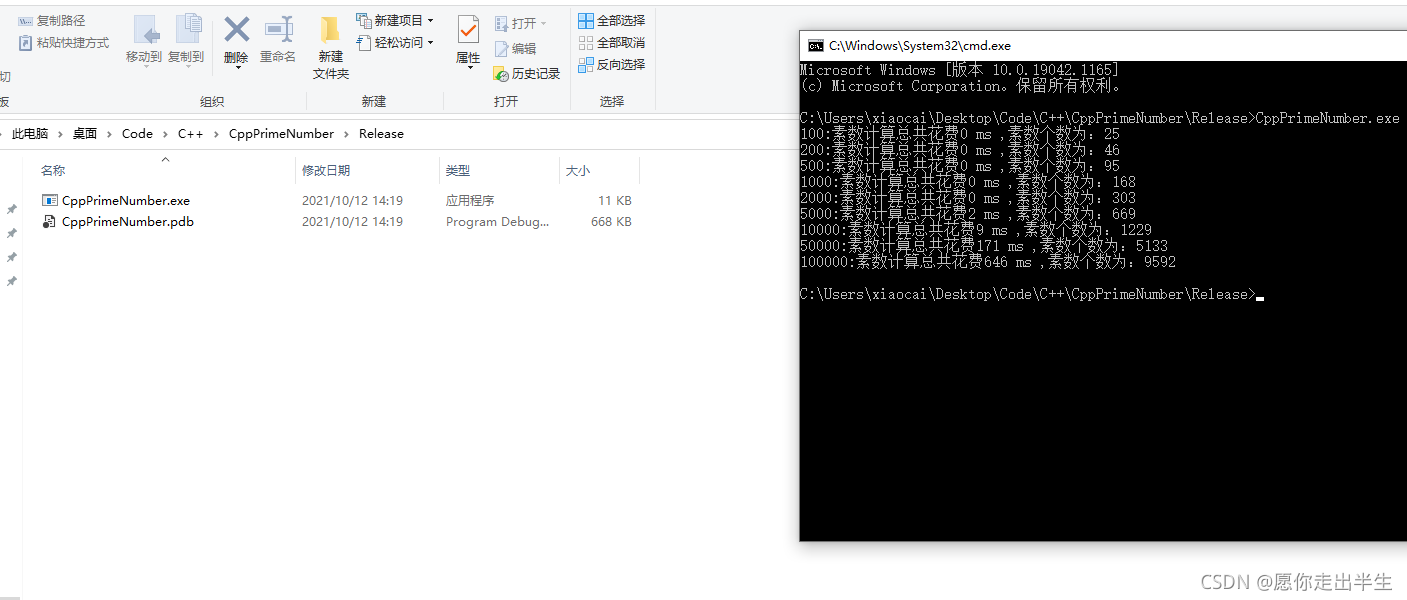Click the 编辑 (edit) ribbon button
This screenshot has width=1407, height=600.
(x=515, y=48)
